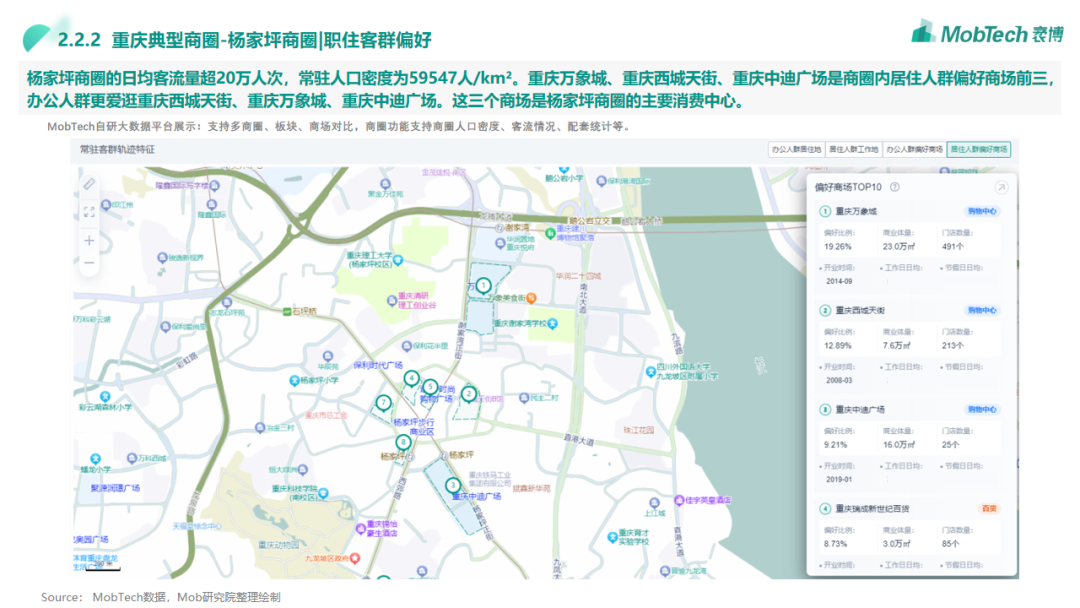Click the 万象美食街 restaurant pin

coord(531,298)
